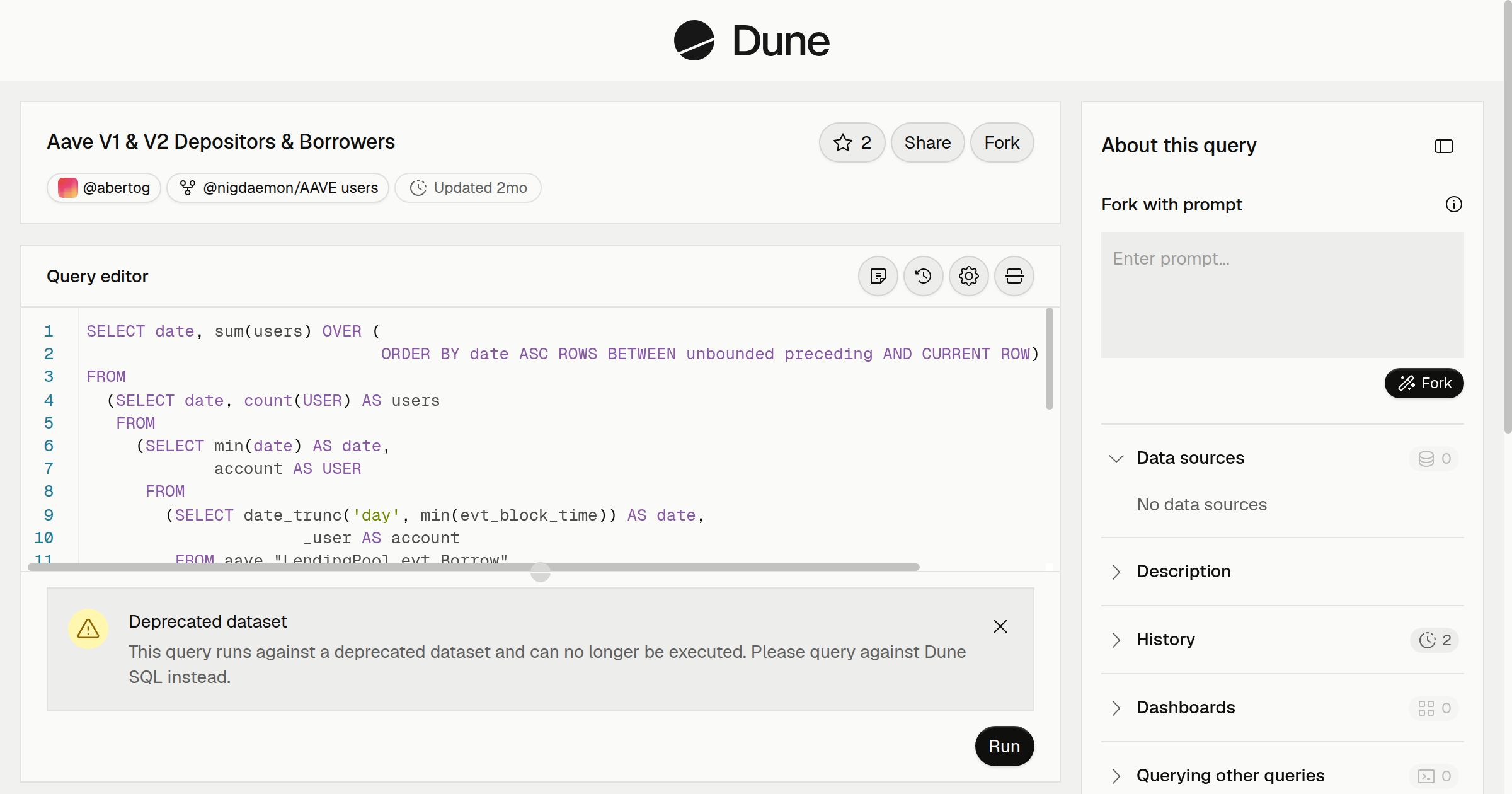The height and width of the screenshot is (794, 1512).
Task: Click the @abertog avatar square
Action: [x=67, y=188]
